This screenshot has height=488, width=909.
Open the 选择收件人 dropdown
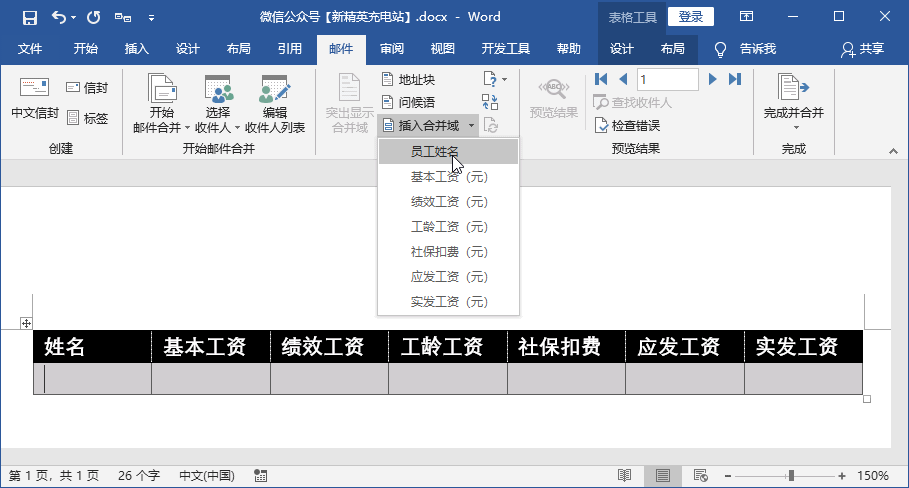point(217,104)
